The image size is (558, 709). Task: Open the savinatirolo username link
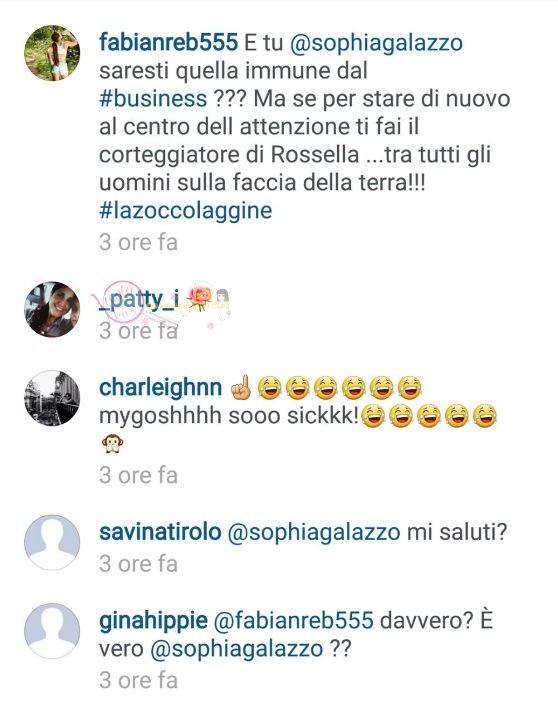pyautogui.click(x=160, y=532)
